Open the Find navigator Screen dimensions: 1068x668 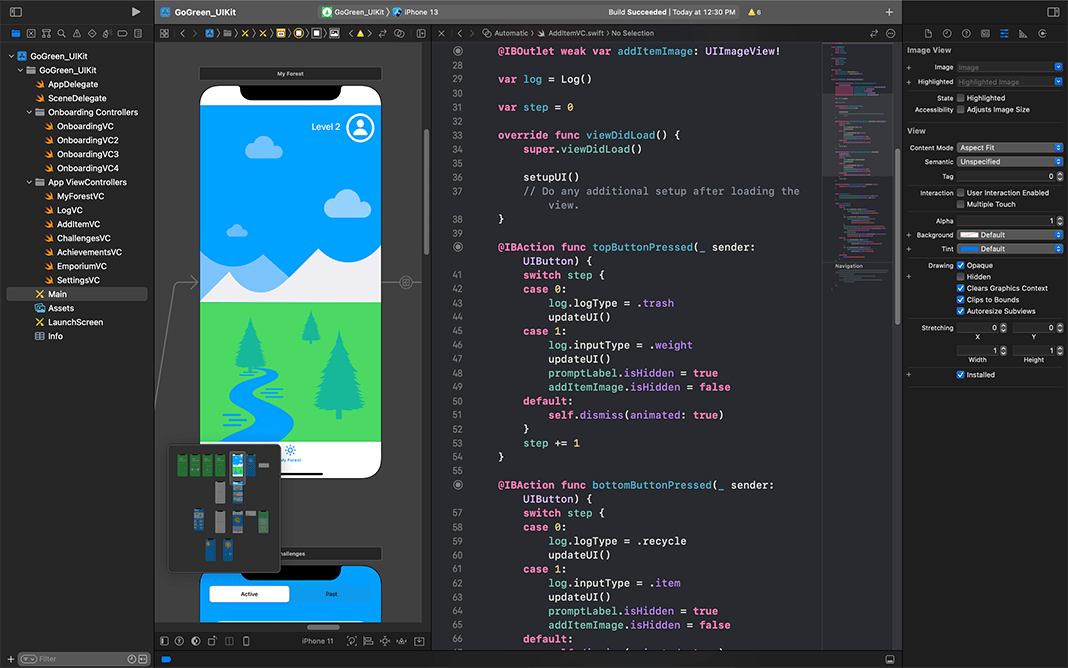[61, 33]
